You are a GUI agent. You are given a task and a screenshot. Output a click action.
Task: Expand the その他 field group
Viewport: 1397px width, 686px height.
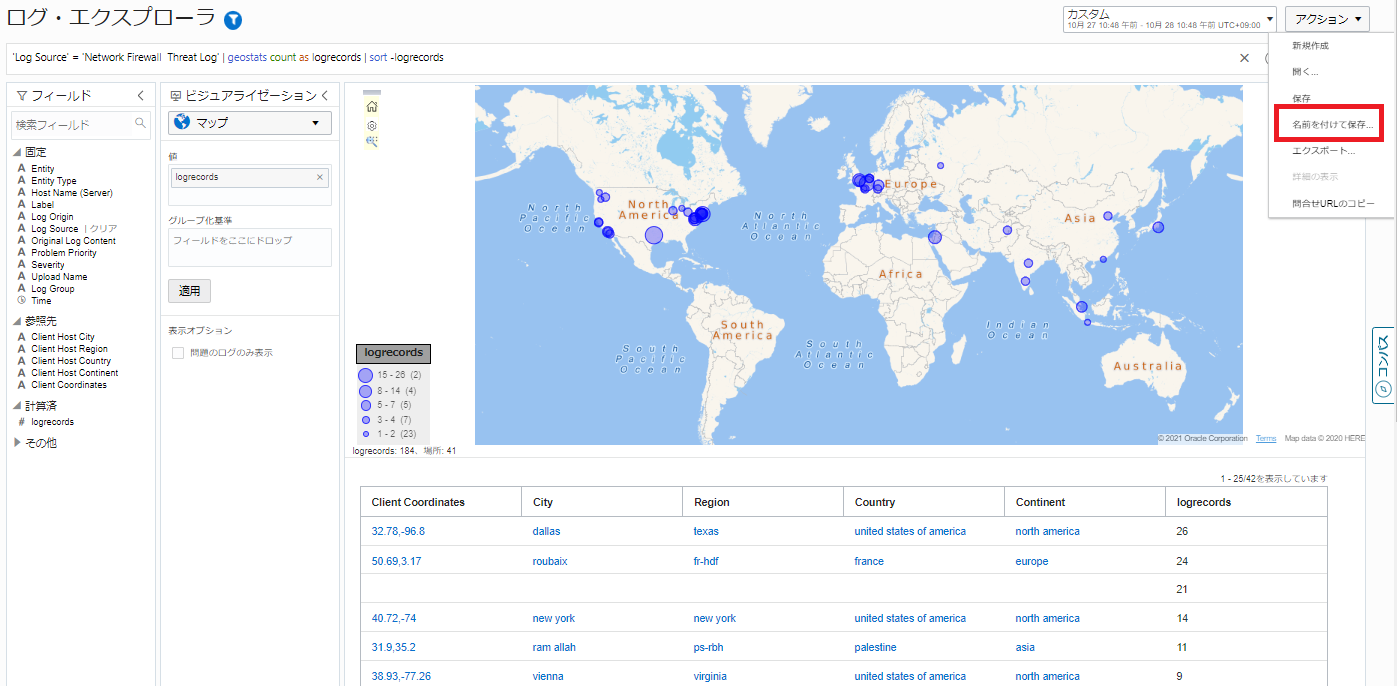click(x=18, y=442)
